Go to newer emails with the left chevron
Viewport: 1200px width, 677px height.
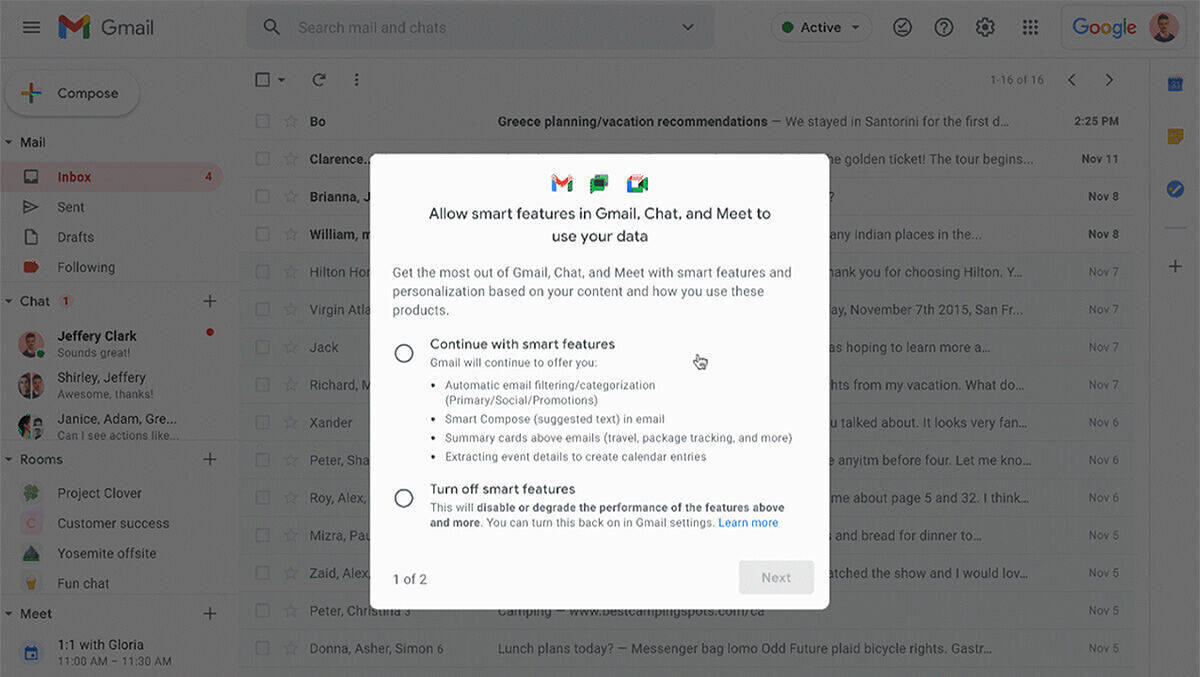point(1071,80)
